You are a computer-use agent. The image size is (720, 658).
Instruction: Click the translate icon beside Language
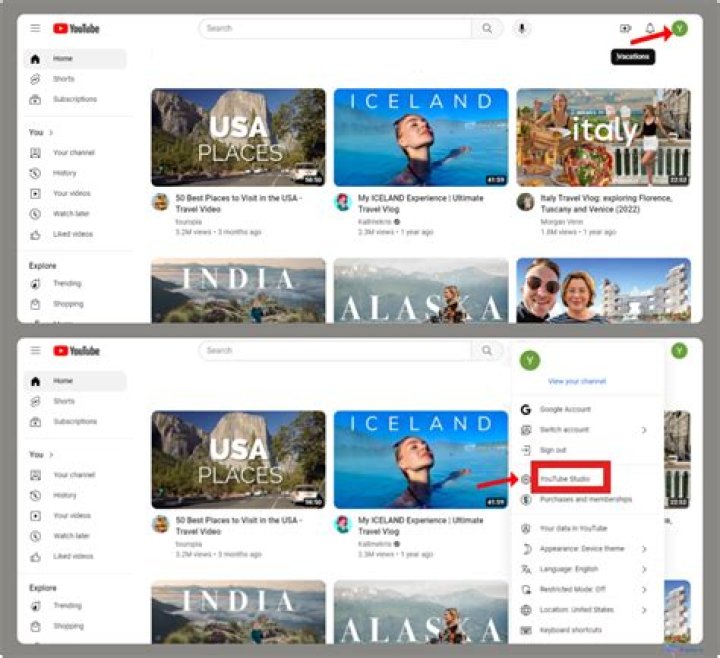click(526, 569)
